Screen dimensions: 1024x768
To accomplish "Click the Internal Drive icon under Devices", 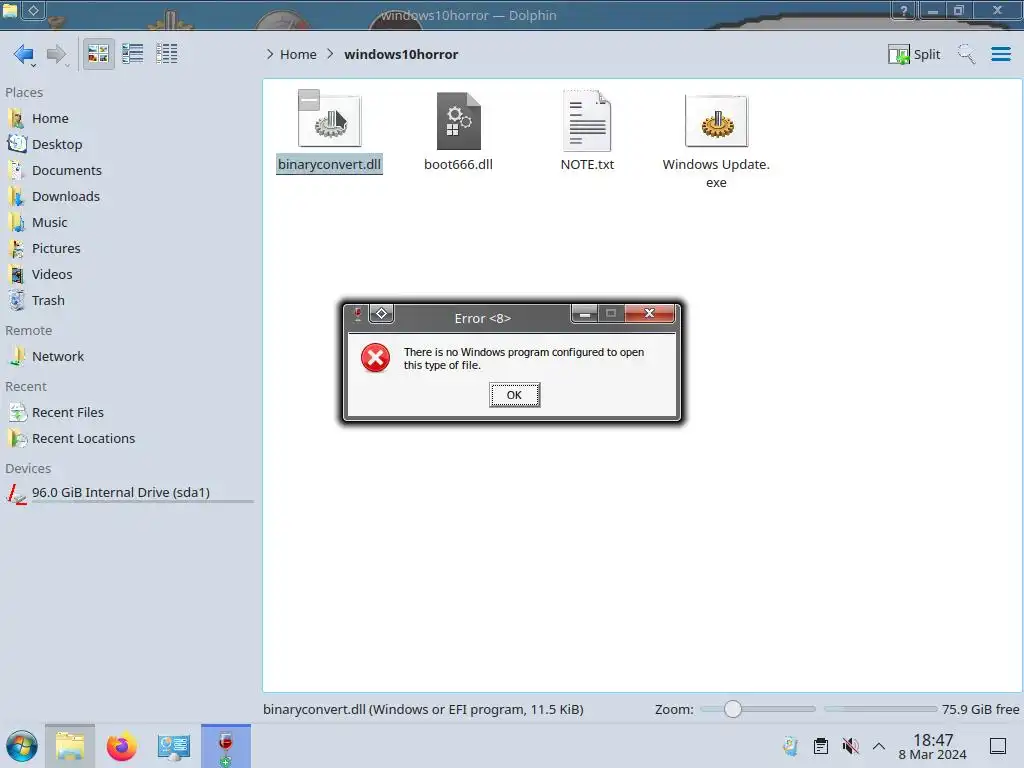I will (x=17, y=494).
